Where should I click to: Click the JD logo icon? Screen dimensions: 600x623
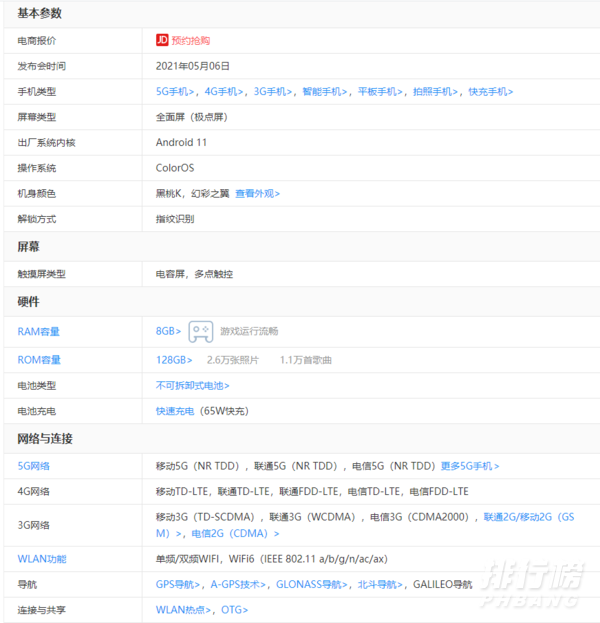[162, 40]
